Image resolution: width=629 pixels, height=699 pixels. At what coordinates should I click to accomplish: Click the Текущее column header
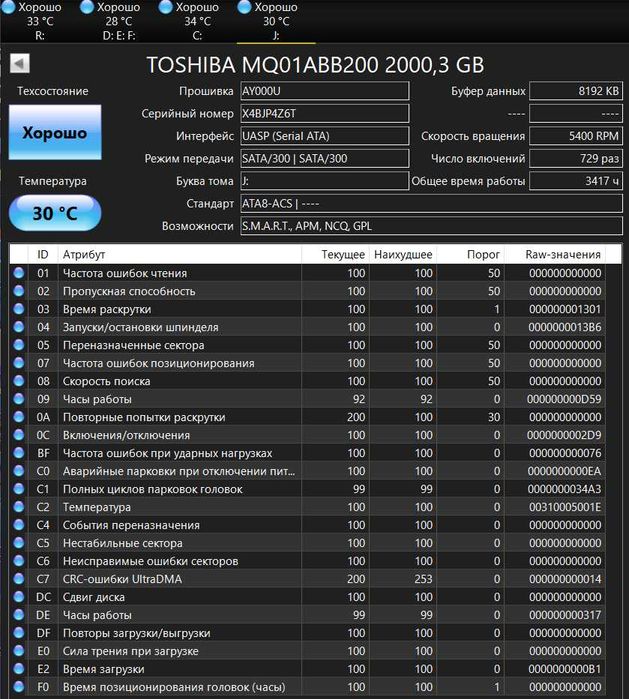(x=335, y=255)
